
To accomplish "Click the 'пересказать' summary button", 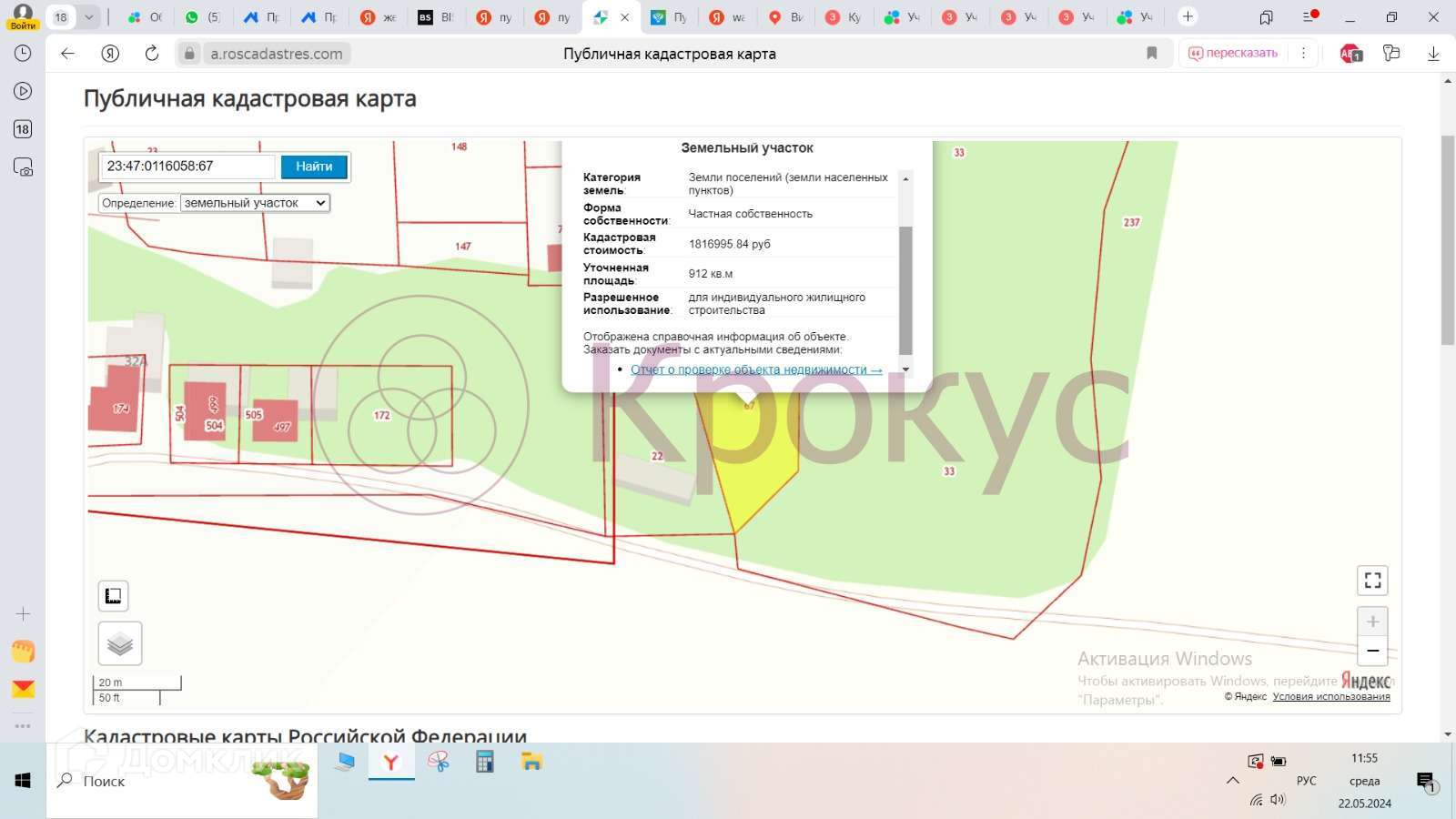I will pyautogui.click(x=1233, y=54).
